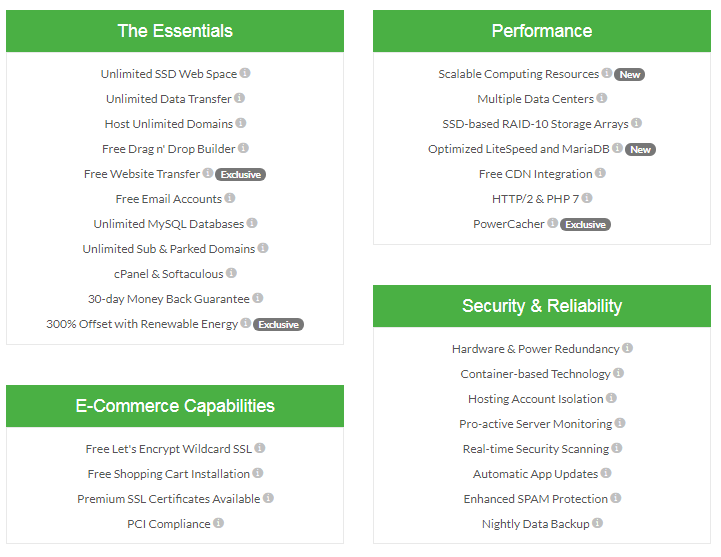Click info icon beside Free Let's Encrypt Wildcard SSL
Image resolution: width=721 pixels, height=557 pixels.
pyautogui.click(x=260, y=448)
